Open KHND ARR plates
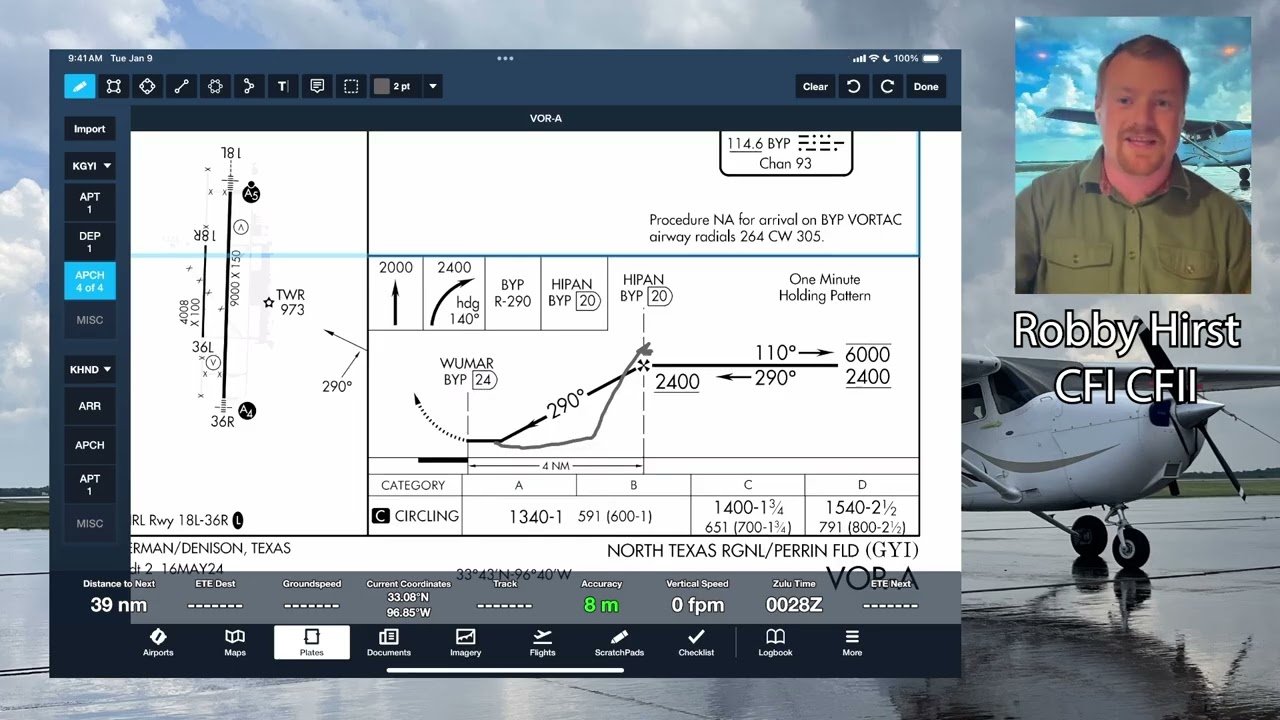The width and height of the screenshot is (1280, 720). (x=90, y=406)
